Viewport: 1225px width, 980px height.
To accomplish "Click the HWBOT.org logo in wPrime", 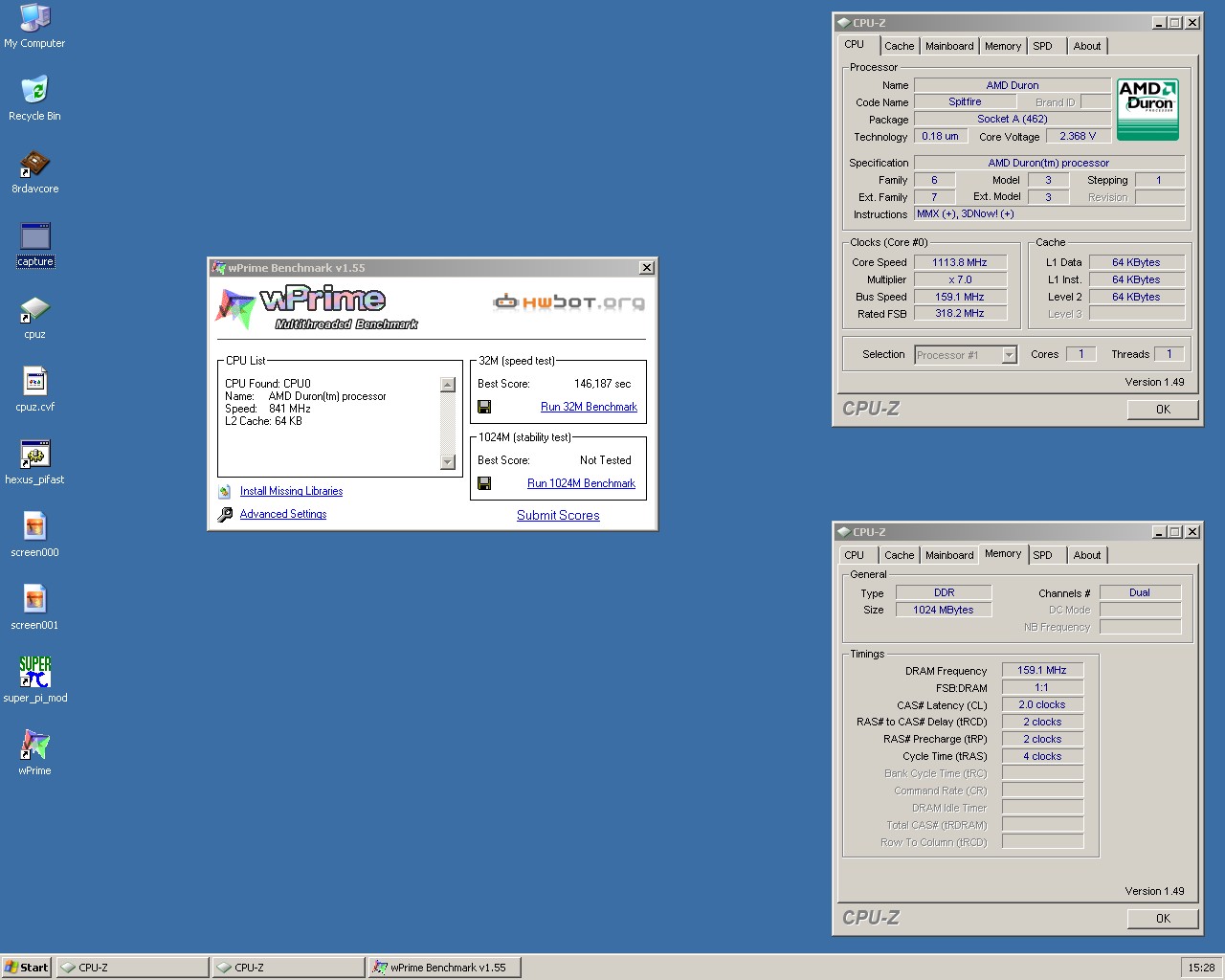I will coord(568,302).
